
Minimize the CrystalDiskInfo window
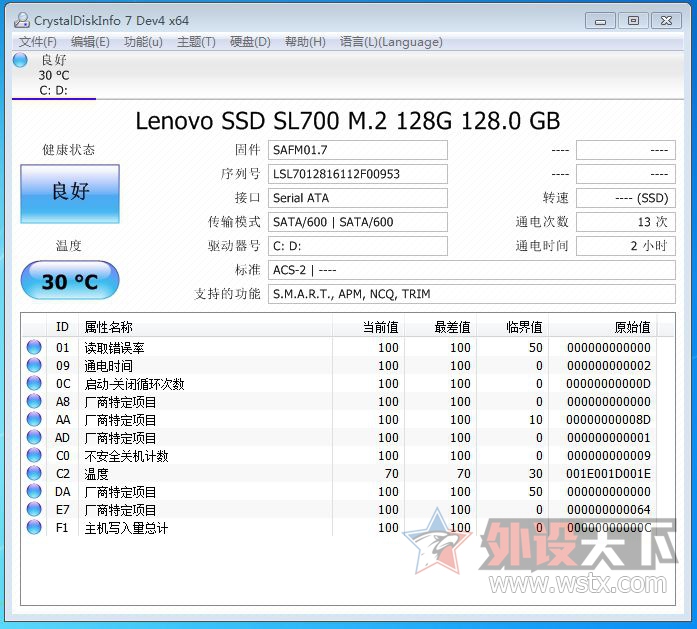click(601, 20)
